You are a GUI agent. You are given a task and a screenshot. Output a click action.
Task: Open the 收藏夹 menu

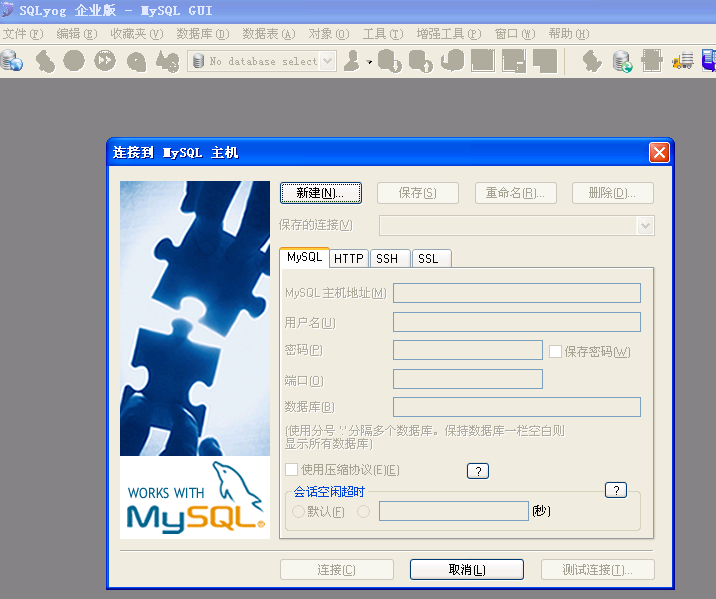pyautogui.click(x=137, y=34)
